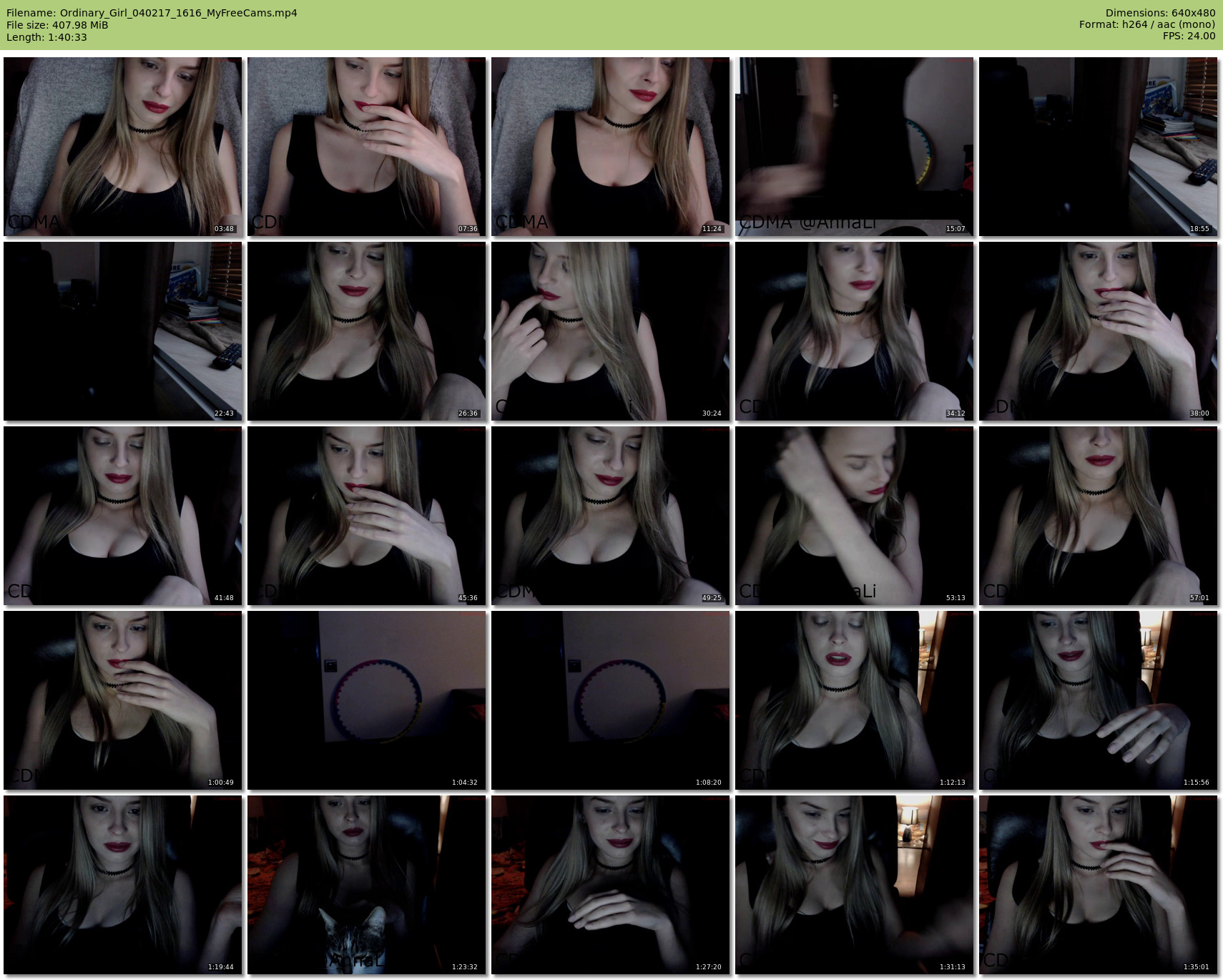The image size is (1223, 980).
Task: Click the filename text in header
Action: tap(152, 13)
